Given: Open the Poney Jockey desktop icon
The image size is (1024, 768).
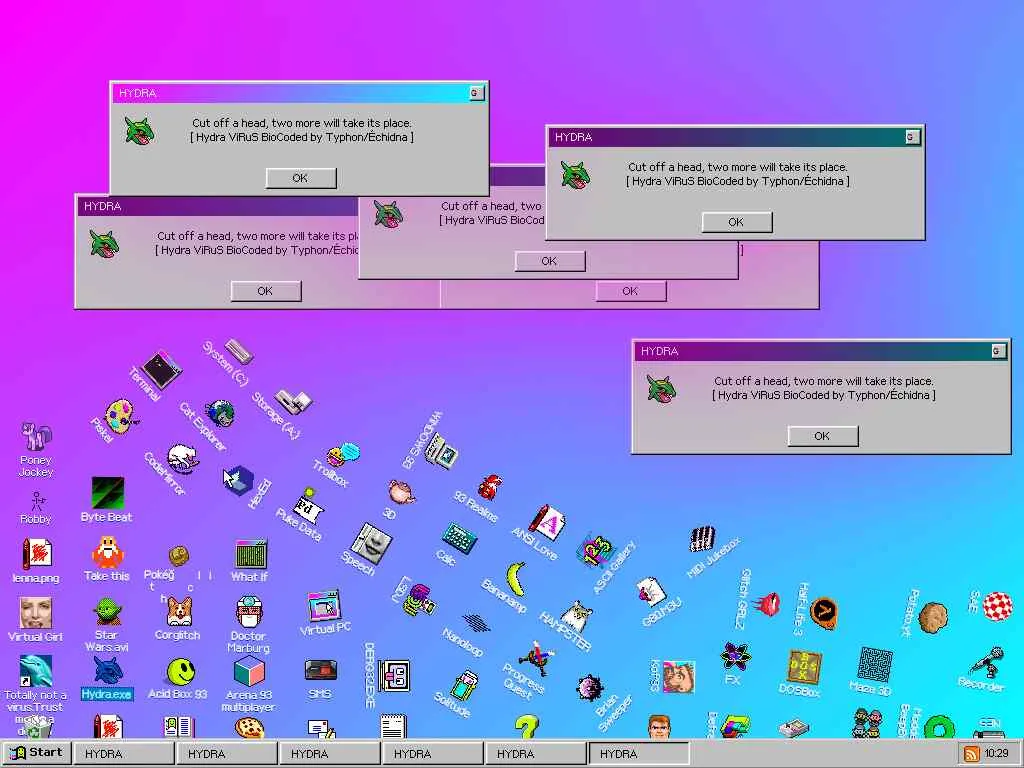Looking at the screenshot, I should tap(36, 436).
